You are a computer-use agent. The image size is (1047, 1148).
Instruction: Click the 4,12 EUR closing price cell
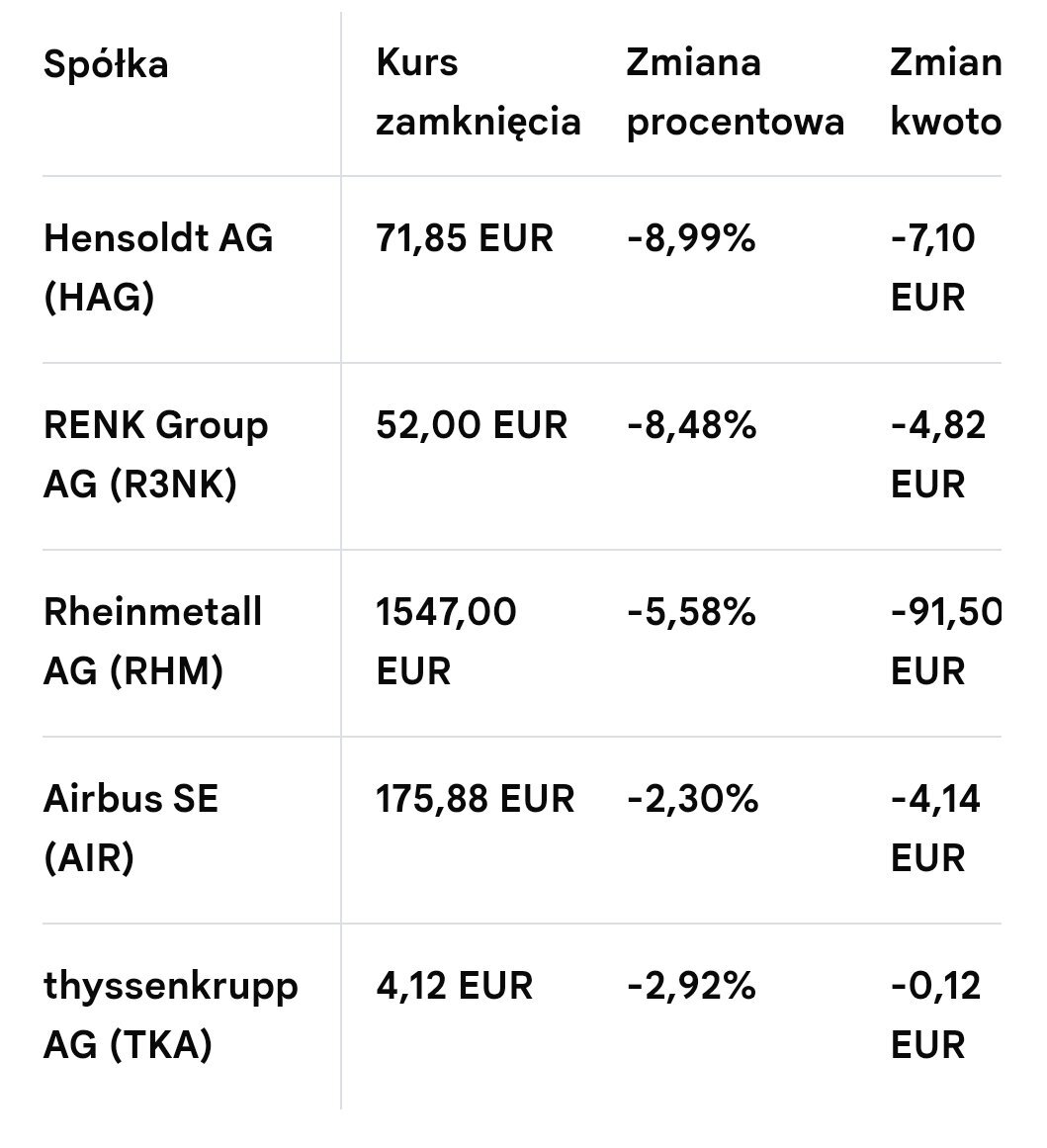tap(454, 986)
